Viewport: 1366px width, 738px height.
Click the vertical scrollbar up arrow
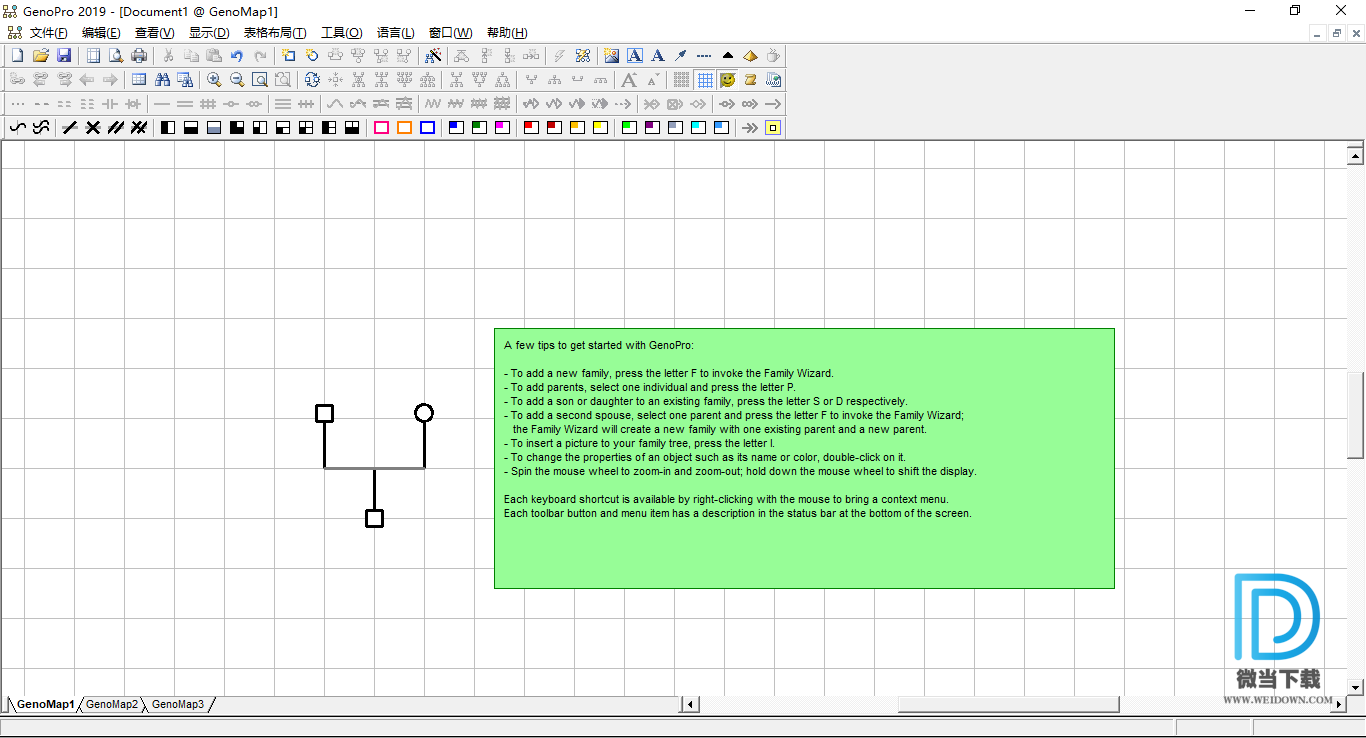[x=1356, y=155]
